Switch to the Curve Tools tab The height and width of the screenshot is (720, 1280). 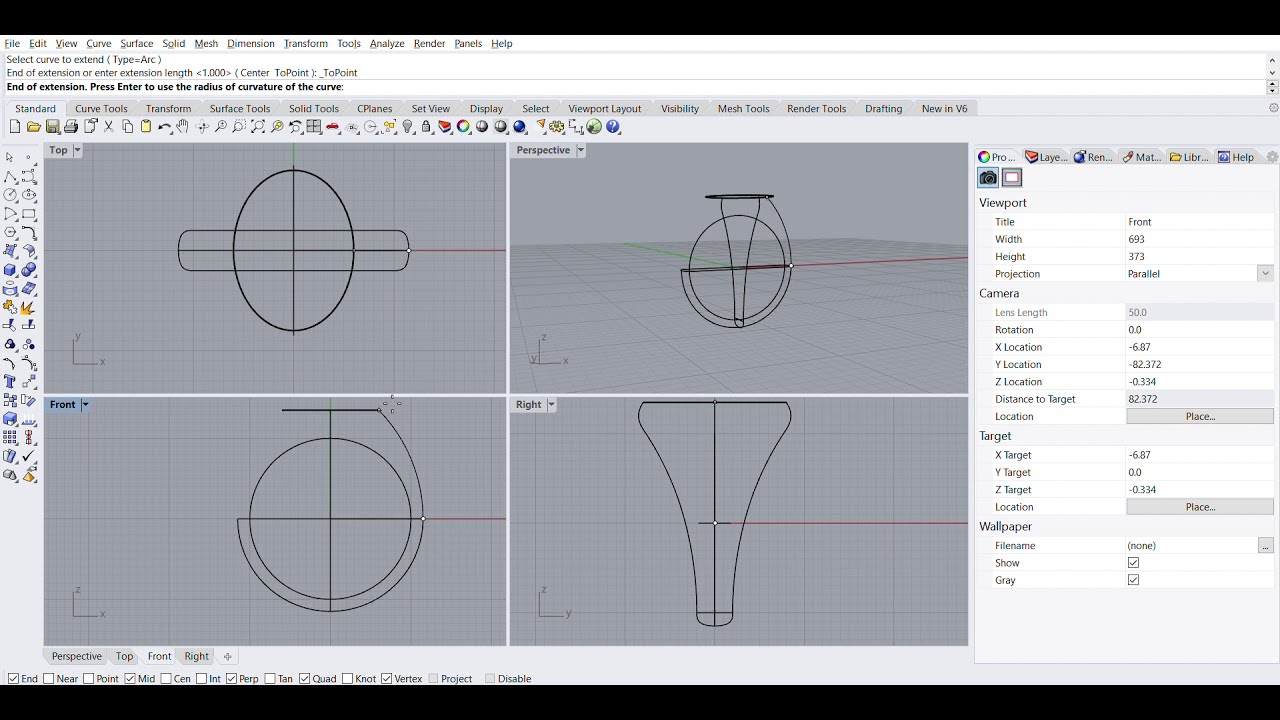[x=101, y=109]
